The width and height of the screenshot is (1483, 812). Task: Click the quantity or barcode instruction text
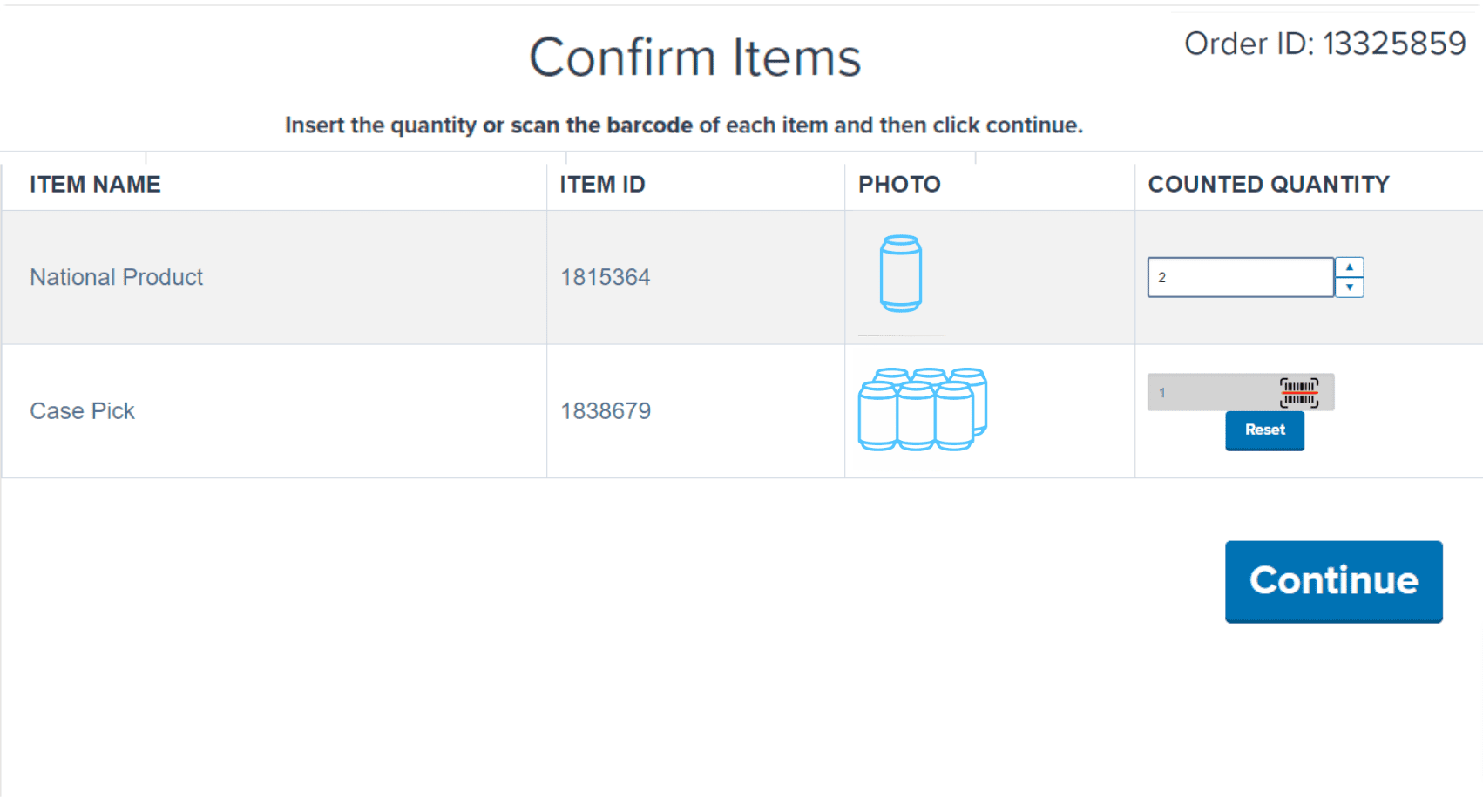coord(683,125)
